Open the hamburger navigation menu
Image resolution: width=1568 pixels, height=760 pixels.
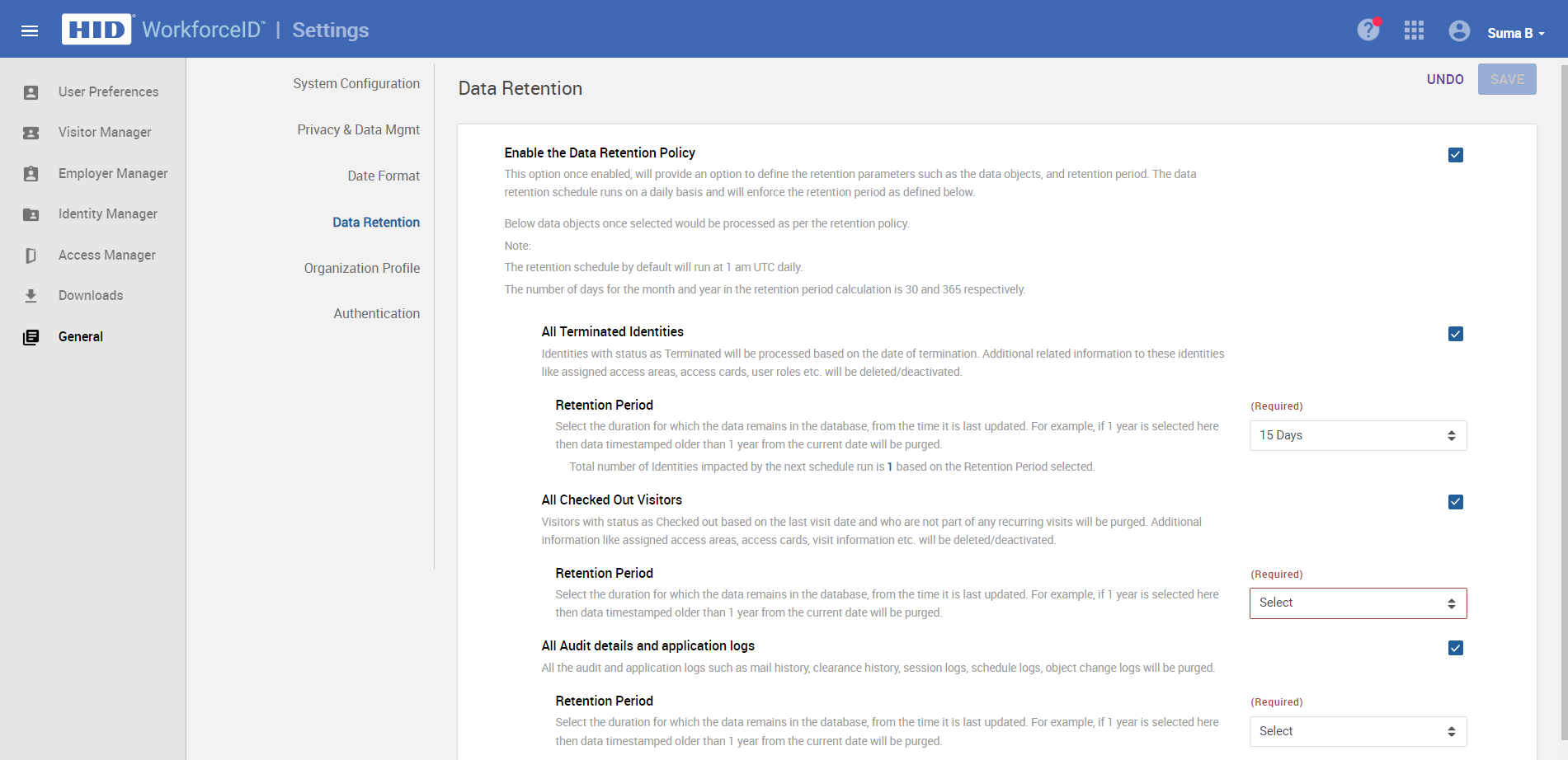pyautogui.click(x=30, y=30)
